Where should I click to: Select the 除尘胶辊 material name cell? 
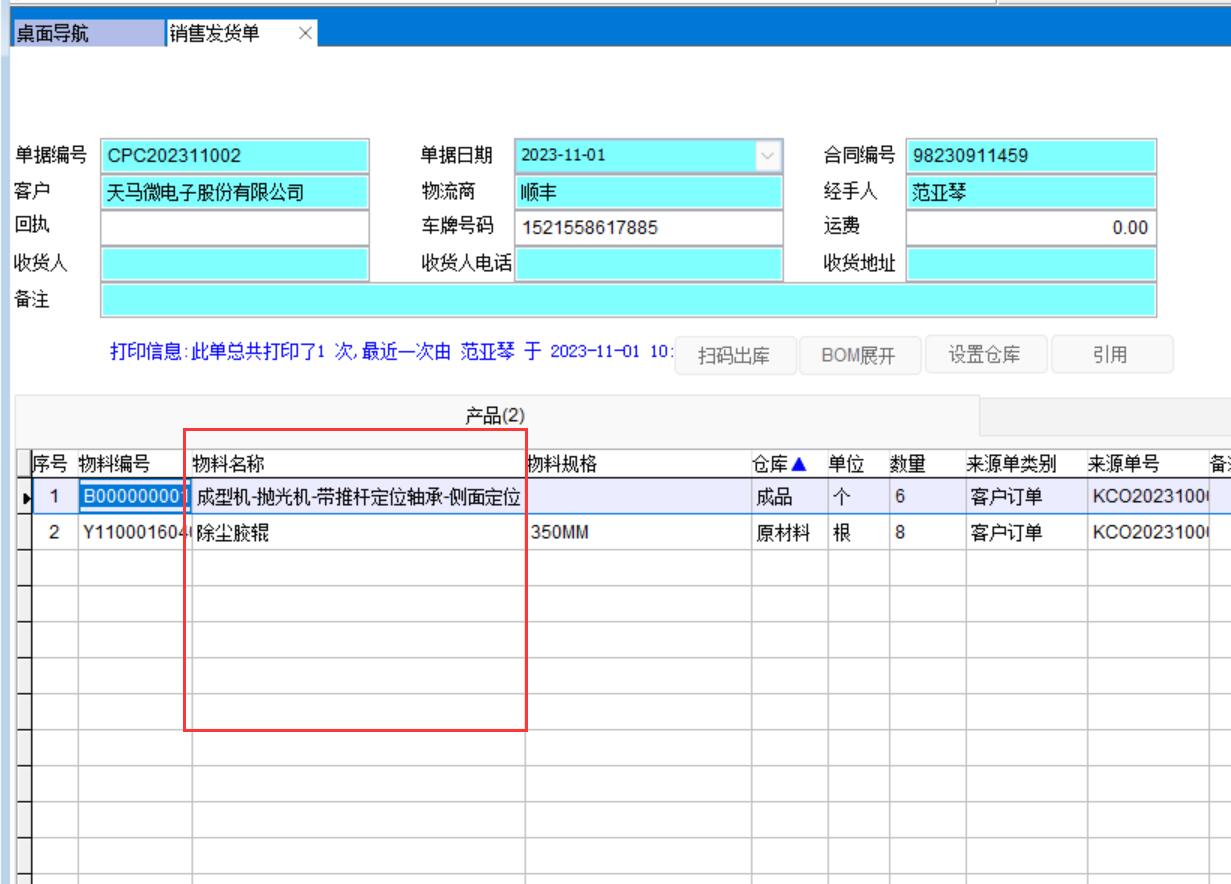(x=358, y=534)
